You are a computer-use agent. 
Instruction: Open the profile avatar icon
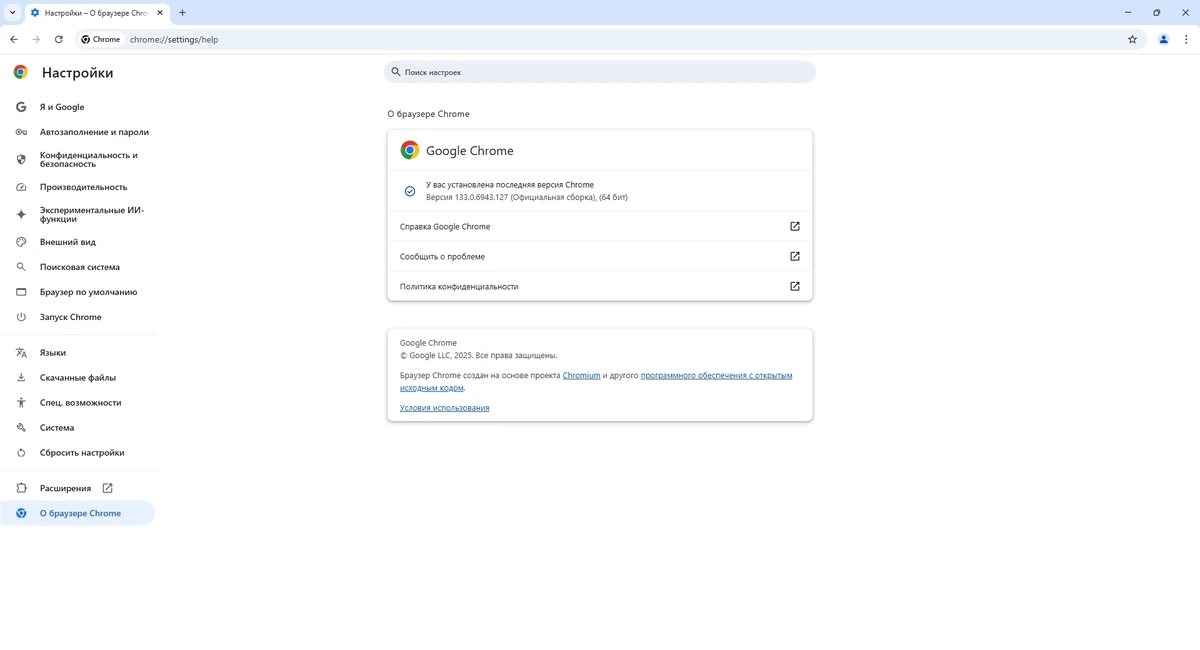[x=1163, y=40]
